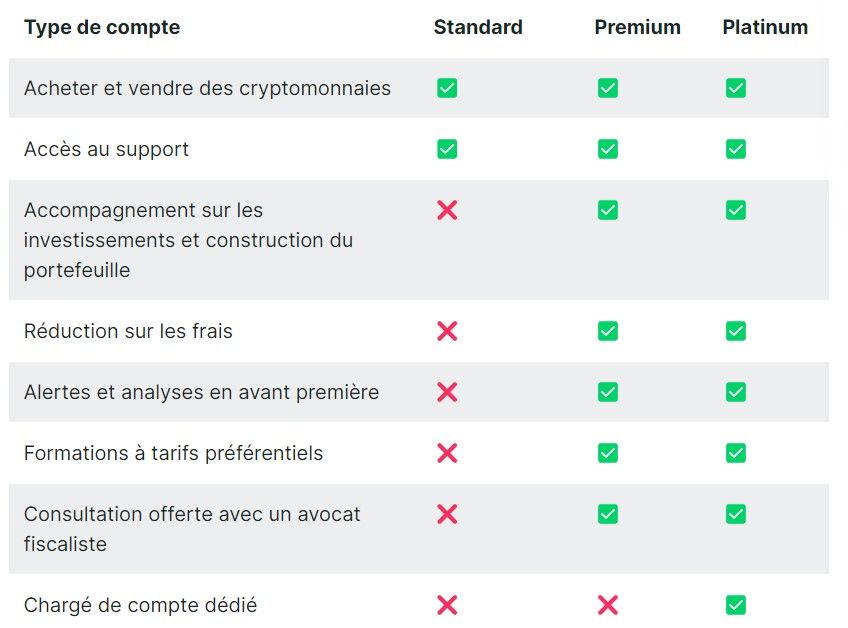
Task: Select the Standard column header
Action: point(478,27)
